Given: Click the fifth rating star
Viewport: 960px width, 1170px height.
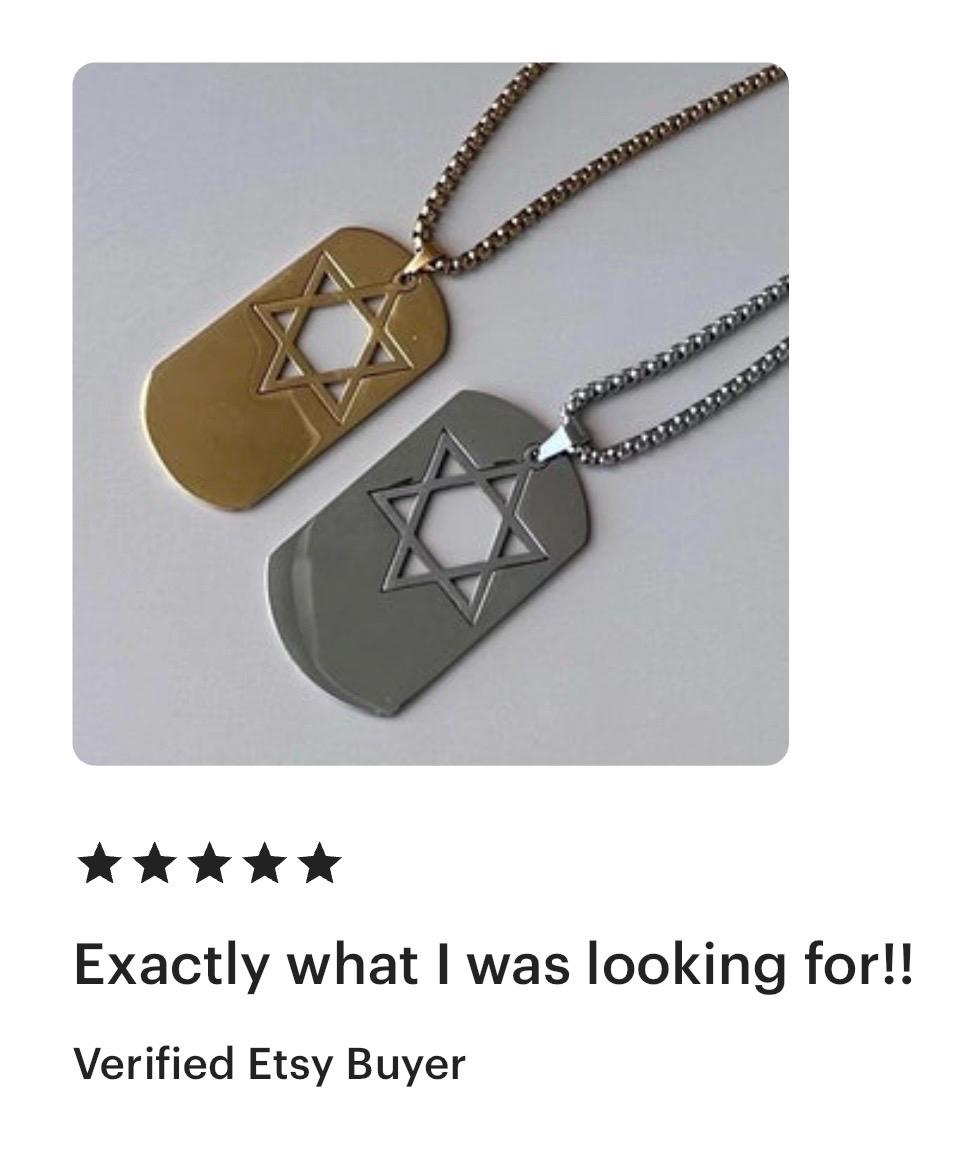Looking at the screenshot, I should (319, 863).
